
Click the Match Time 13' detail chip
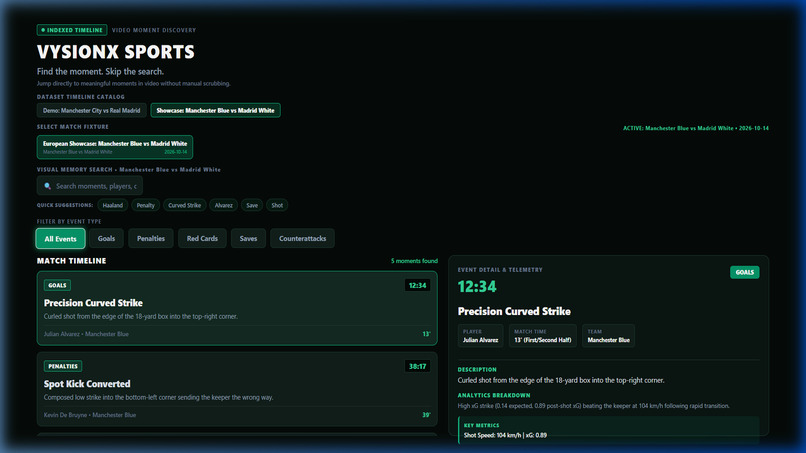coord(542,336)
